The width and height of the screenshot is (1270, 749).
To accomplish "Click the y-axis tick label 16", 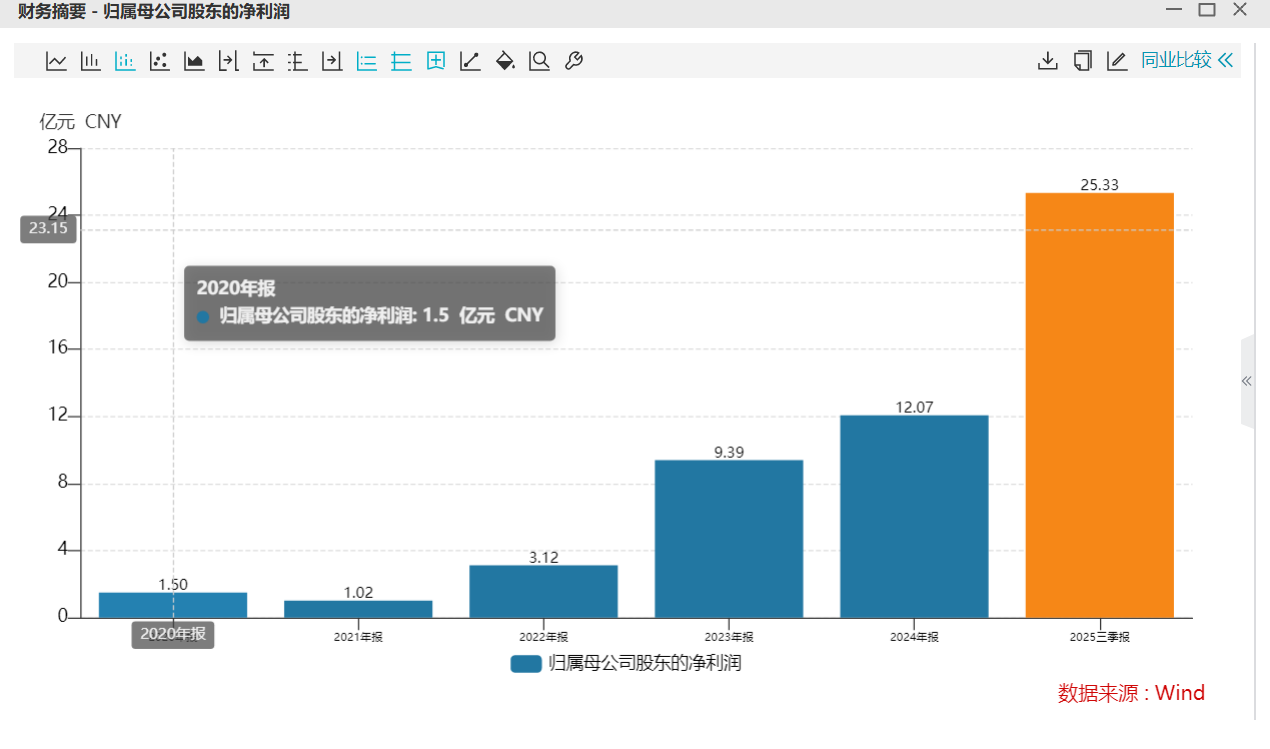I will (58, 348).
